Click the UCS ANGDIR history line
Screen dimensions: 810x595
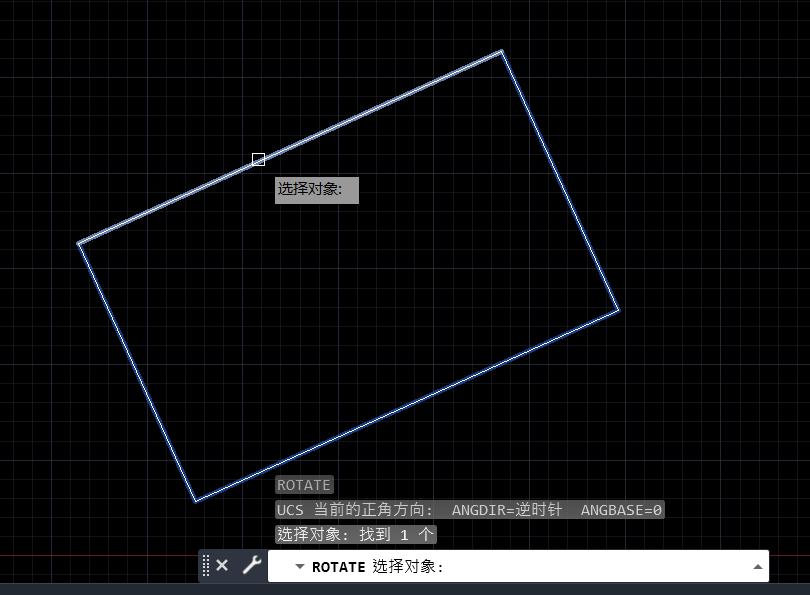(x=470, y=510)
